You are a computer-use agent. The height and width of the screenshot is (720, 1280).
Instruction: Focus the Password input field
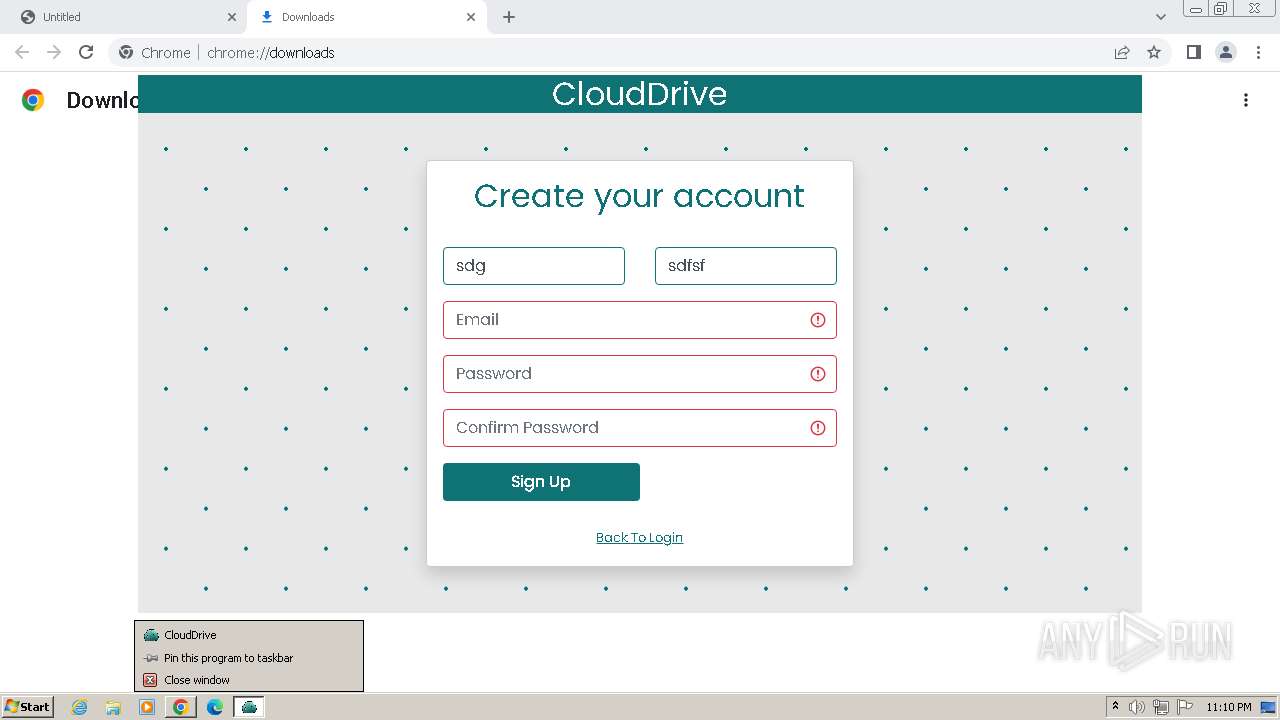pyautogui.click(x=640, y=374)
